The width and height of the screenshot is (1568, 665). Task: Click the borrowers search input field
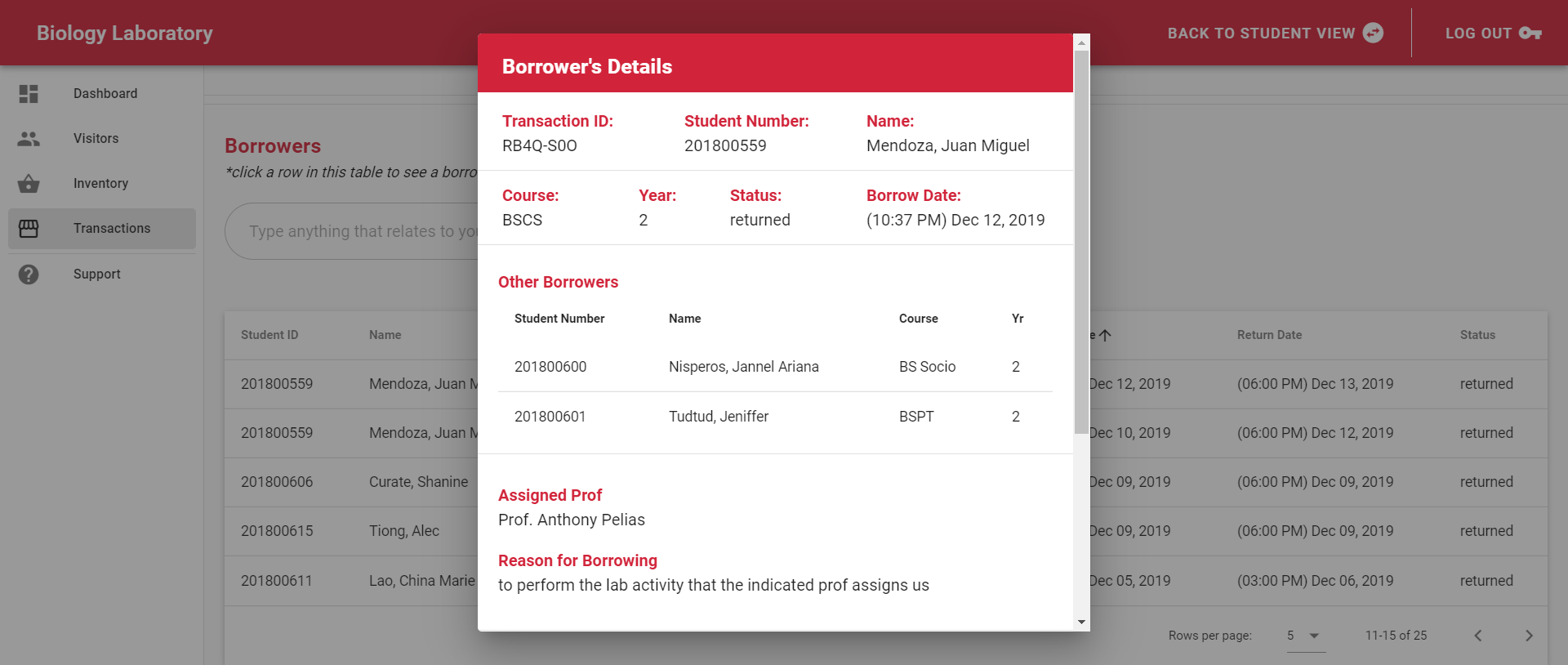(x=359, y=231)
